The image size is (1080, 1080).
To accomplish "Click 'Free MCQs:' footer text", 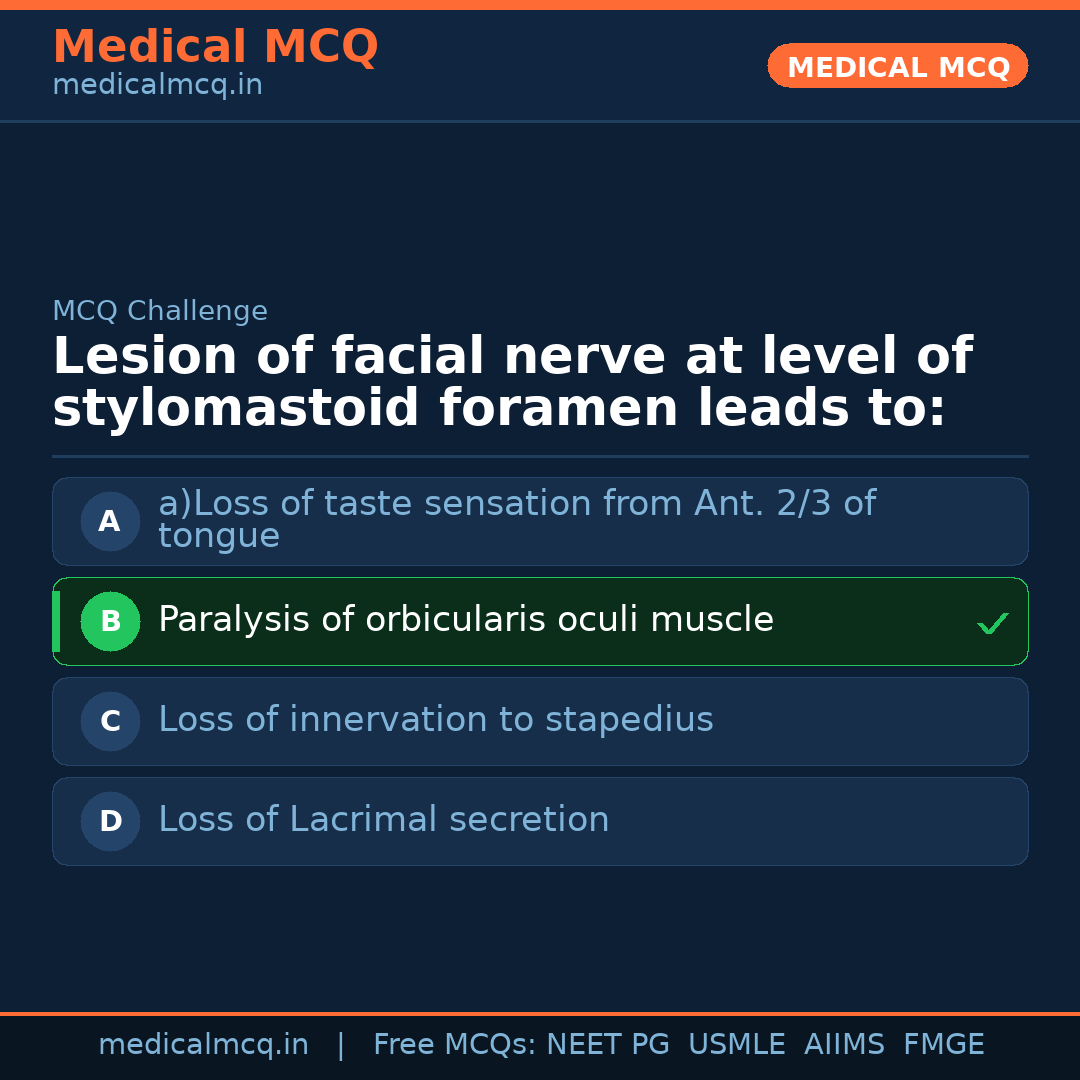I will [454, 1045].
